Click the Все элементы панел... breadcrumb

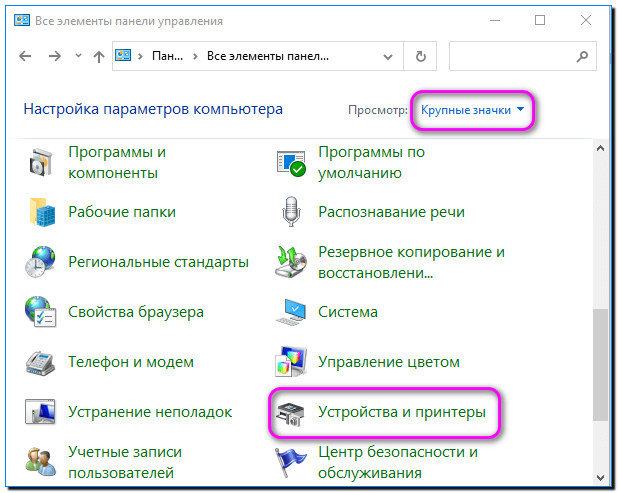[x=268, y=56]
